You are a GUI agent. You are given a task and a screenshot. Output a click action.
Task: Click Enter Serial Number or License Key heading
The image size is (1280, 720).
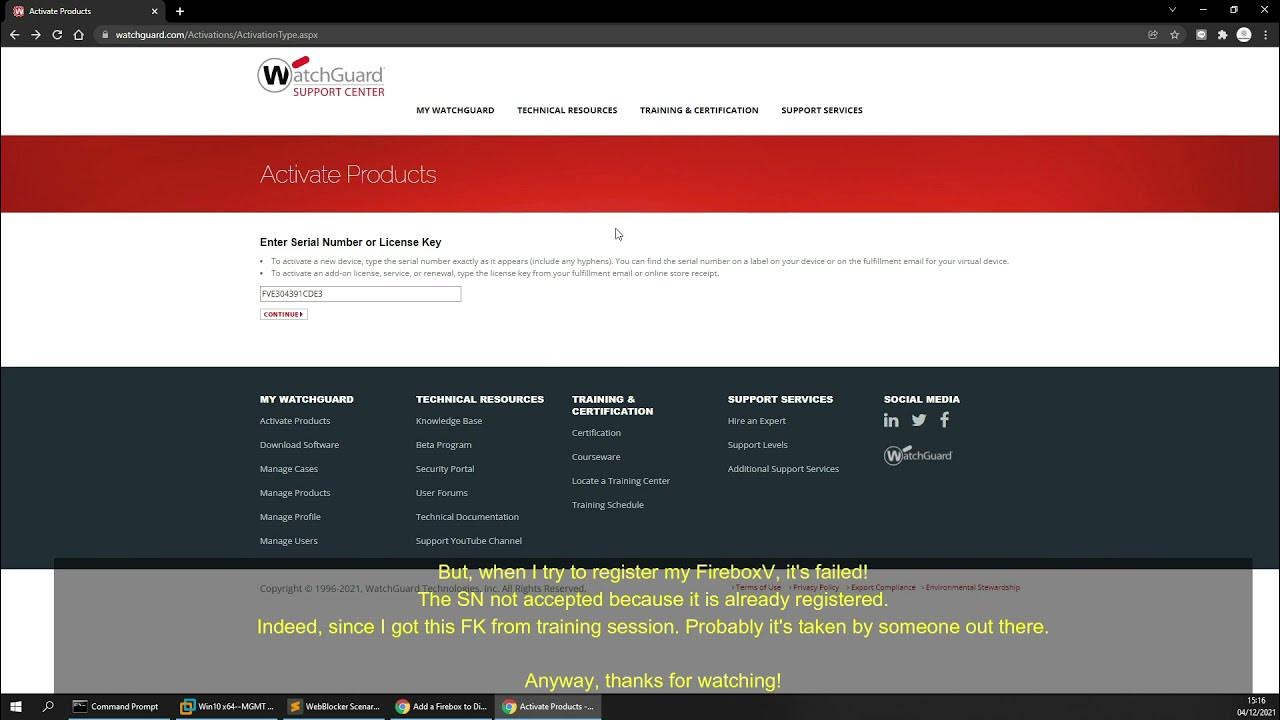[x=350, y=242]
